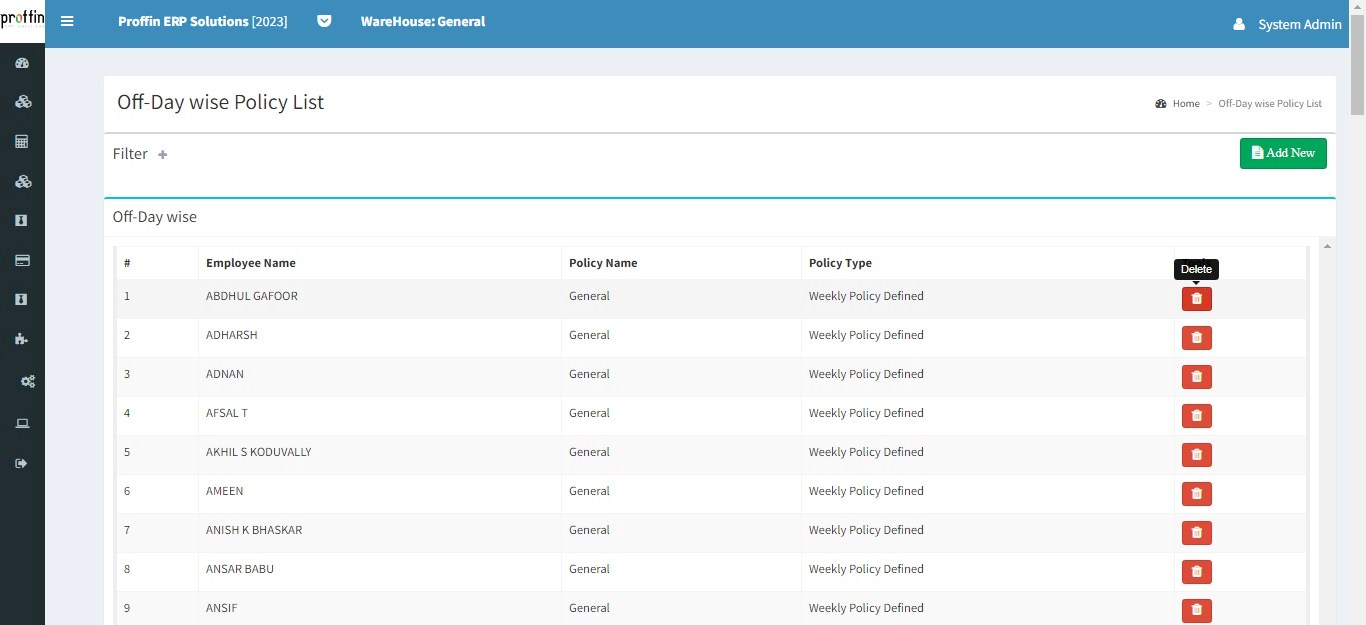1366x625 pixels.
Task: Click the user icon beside System Admin
Action: [1239, 24]
